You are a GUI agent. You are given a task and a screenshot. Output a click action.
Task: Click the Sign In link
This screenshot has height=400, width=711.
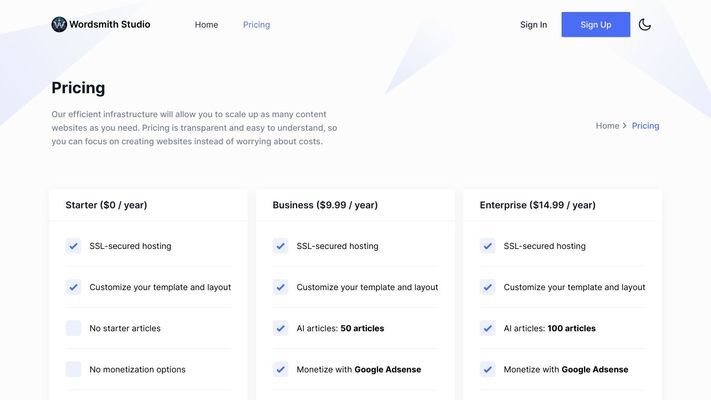point(533,24)
